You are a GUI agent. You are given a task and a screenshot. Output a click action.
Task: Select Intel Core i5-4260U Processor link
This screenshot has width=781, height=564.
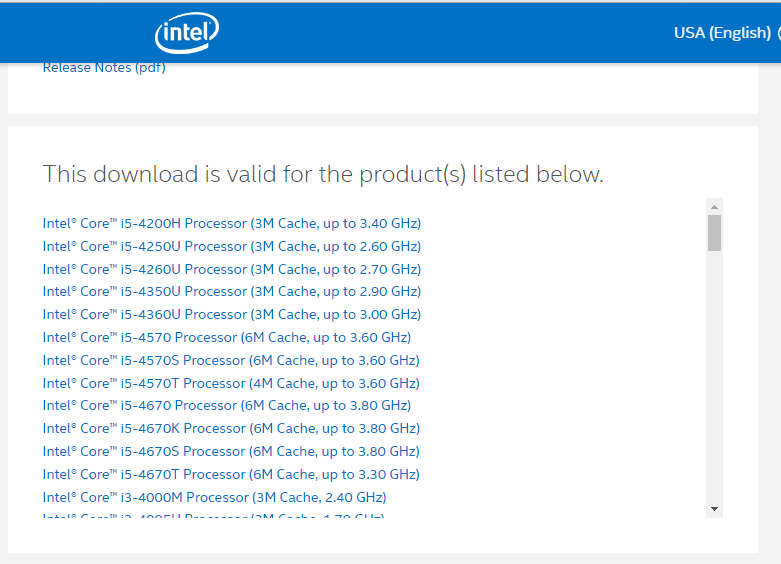pos(231,269)
